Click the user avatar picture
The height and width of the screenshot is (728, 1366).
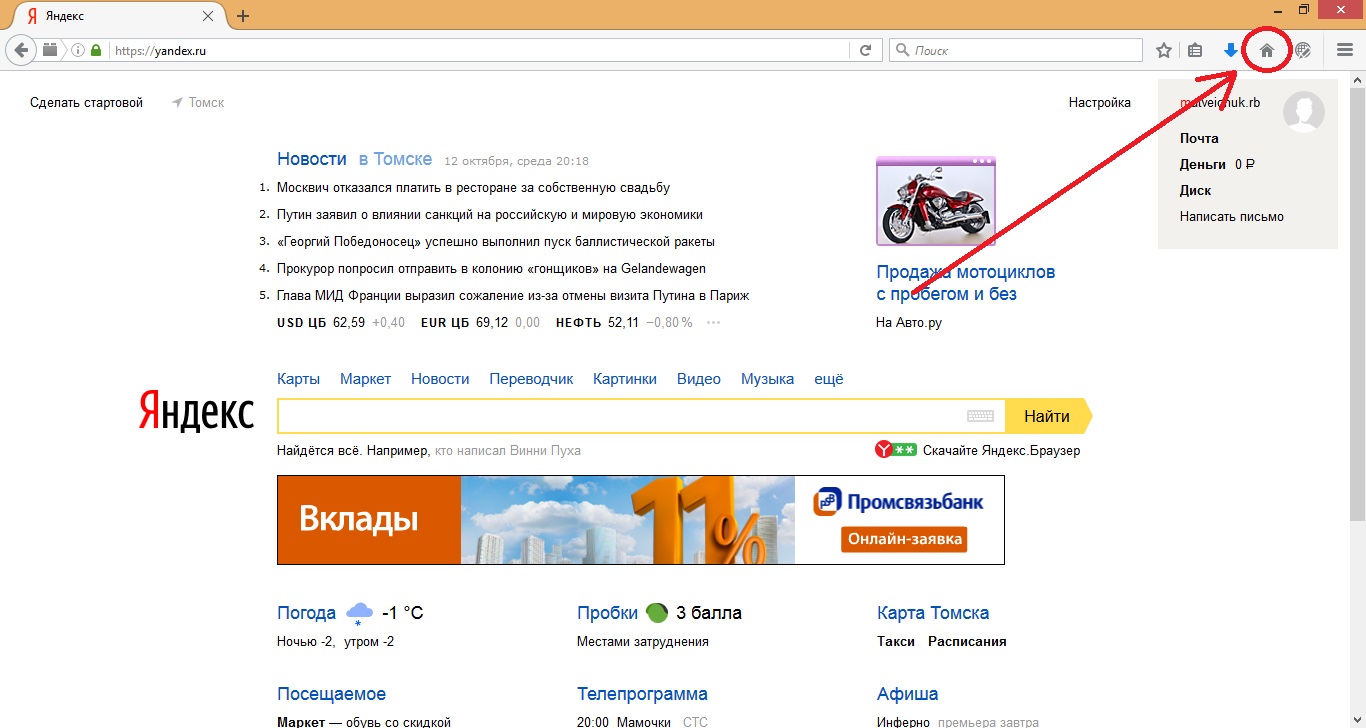pos(1304,111)
